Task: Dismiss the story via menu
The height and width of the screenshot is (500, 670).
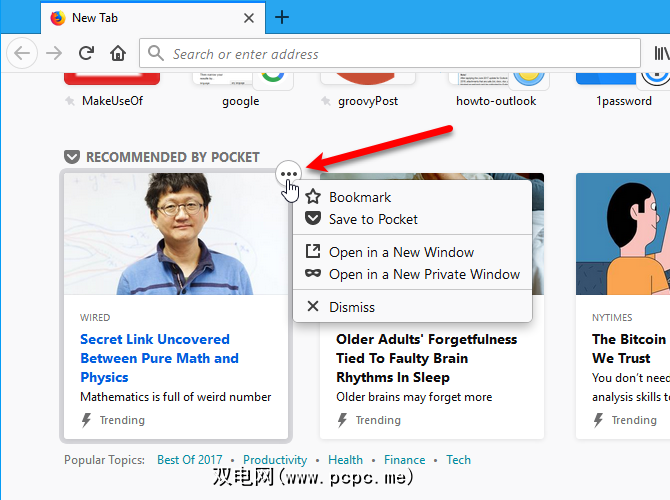Action: pyautogui.click(x=412, y=307)
